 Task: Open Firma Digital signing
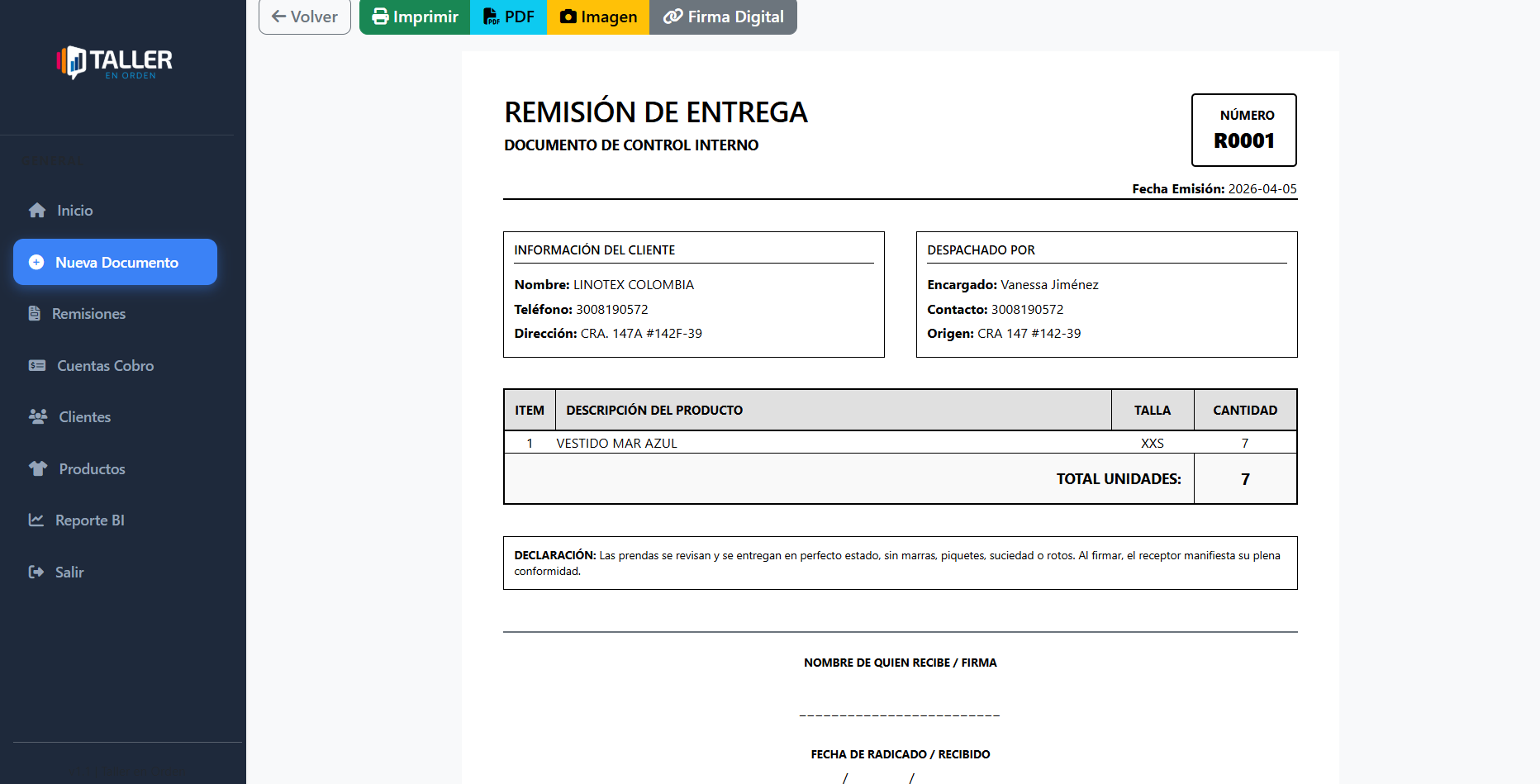click(723, 17)
